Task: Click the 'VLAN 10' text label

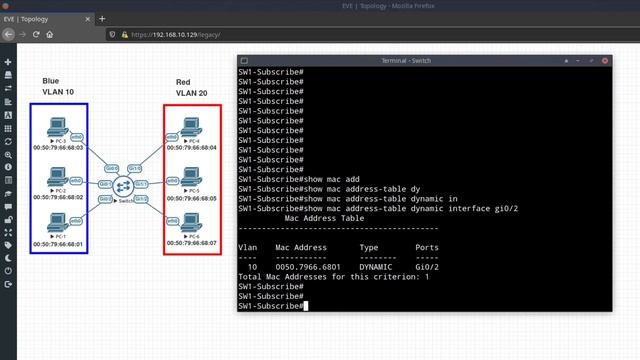Action: click(58, 92)
